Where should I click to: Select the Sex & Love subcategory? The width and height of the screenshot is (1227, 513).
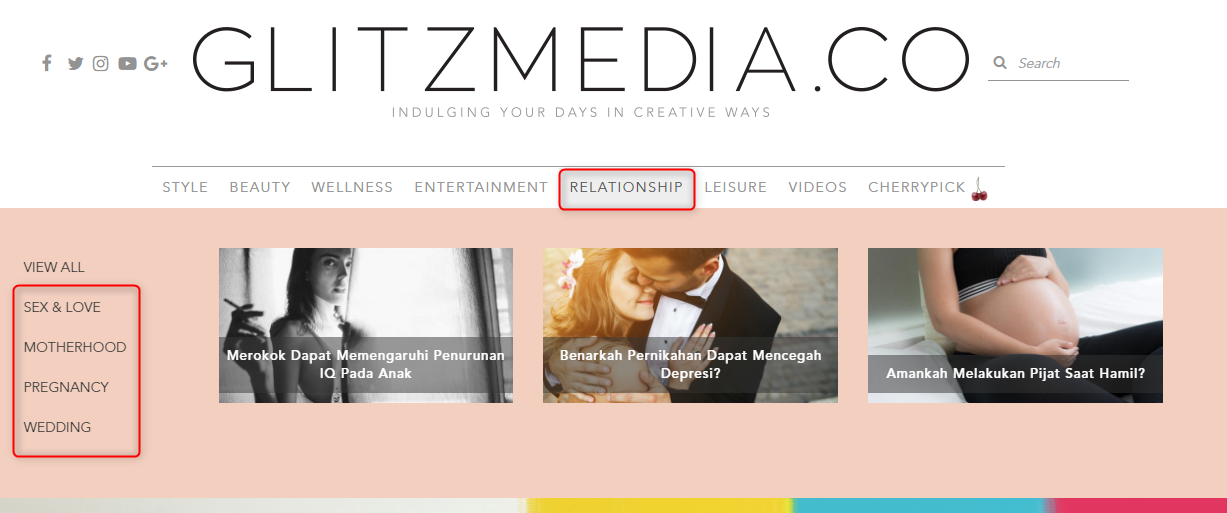(x=62, y=307)
